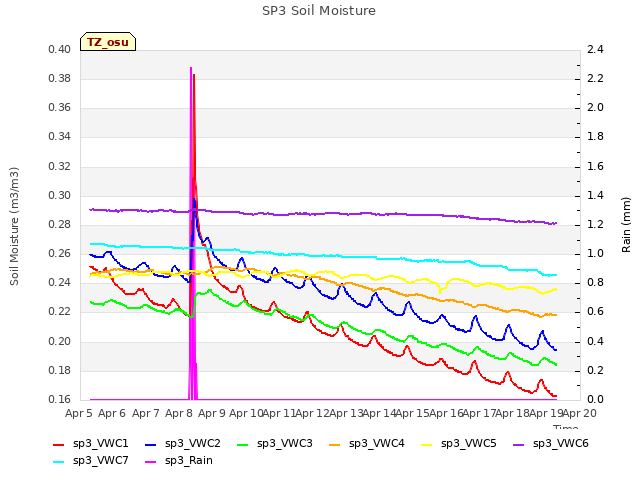Click the Apr 20 x-axis tick label
Screen dimensions: 640x480
[579, 413]
